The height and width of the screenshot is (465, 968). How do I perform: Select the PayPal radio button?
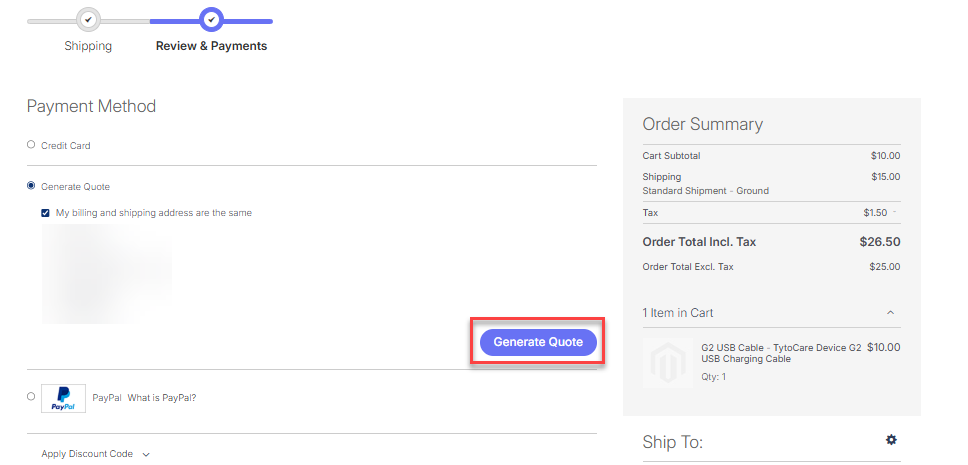point(31,397)
